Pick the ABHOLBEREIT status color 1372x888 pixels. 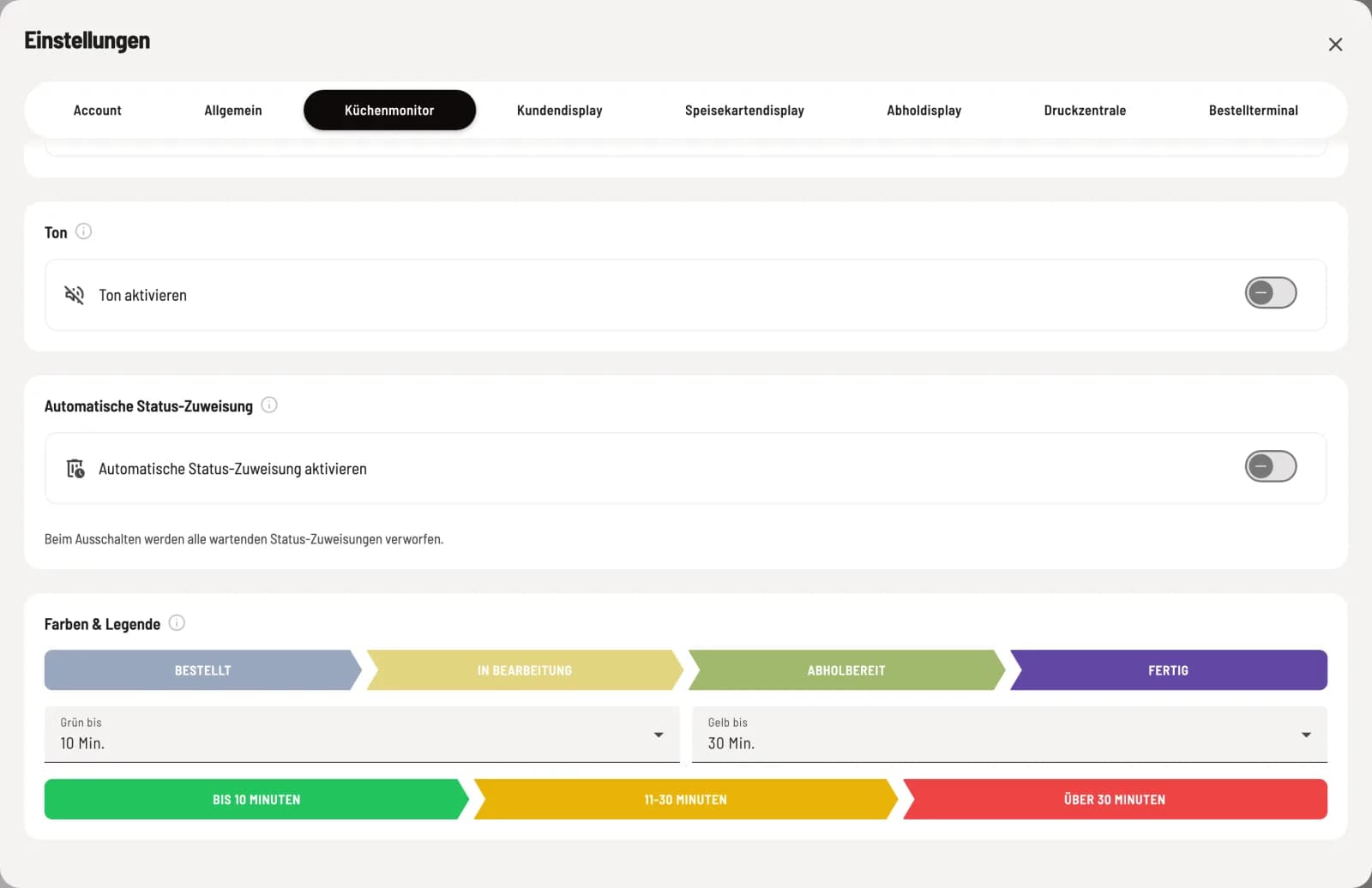(x=846, y=670)
